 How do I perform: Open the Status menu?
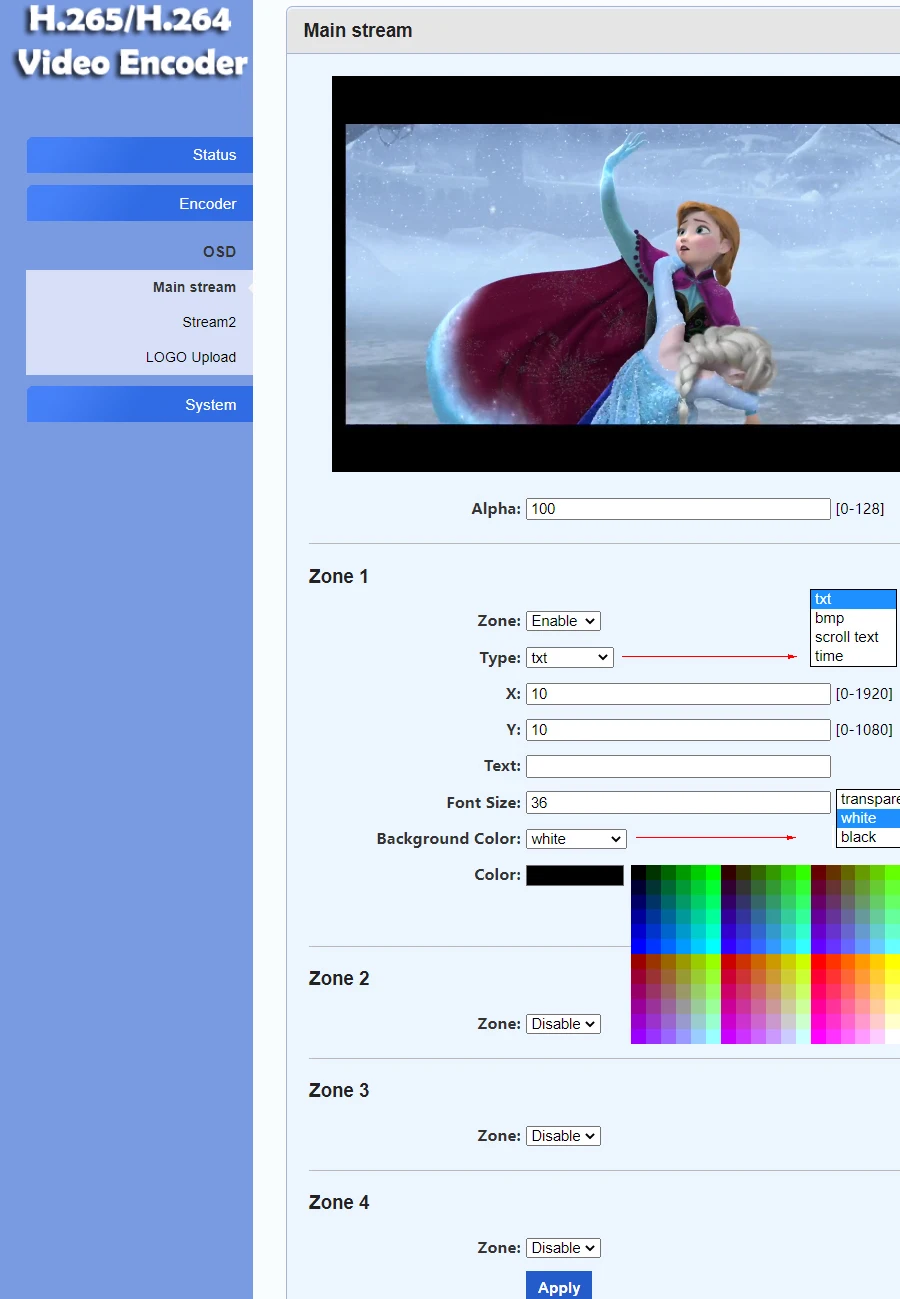click(x=140, y=155)
